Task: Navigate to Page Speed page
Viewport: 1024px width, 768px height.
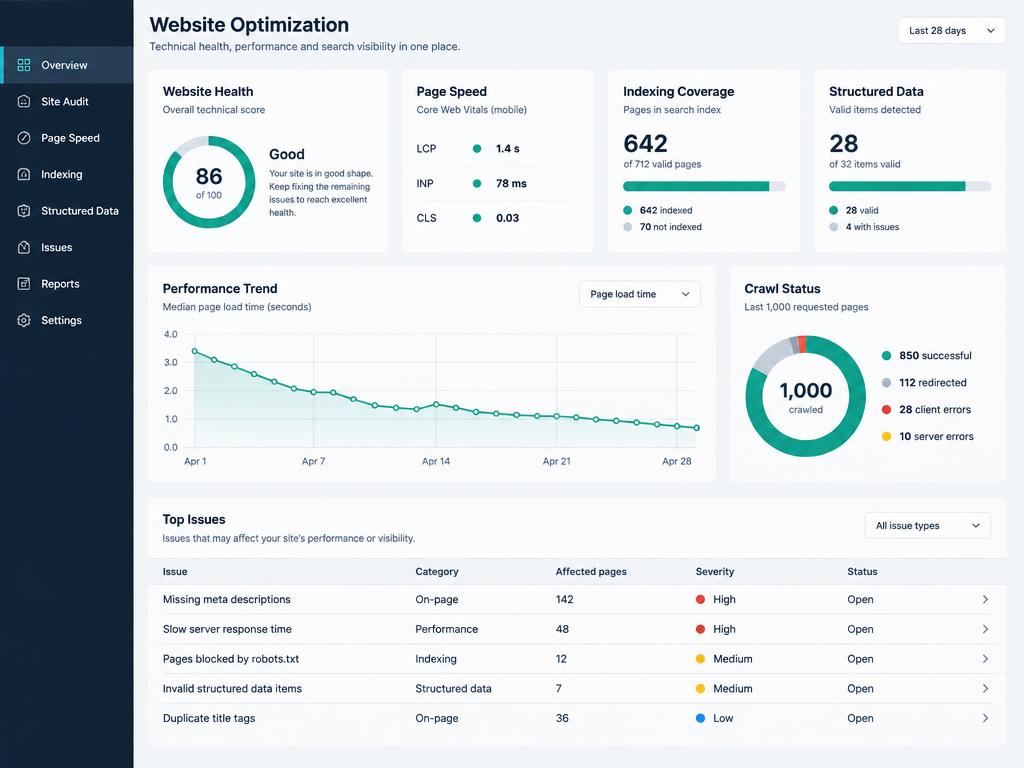Action: tap(67, 138)
